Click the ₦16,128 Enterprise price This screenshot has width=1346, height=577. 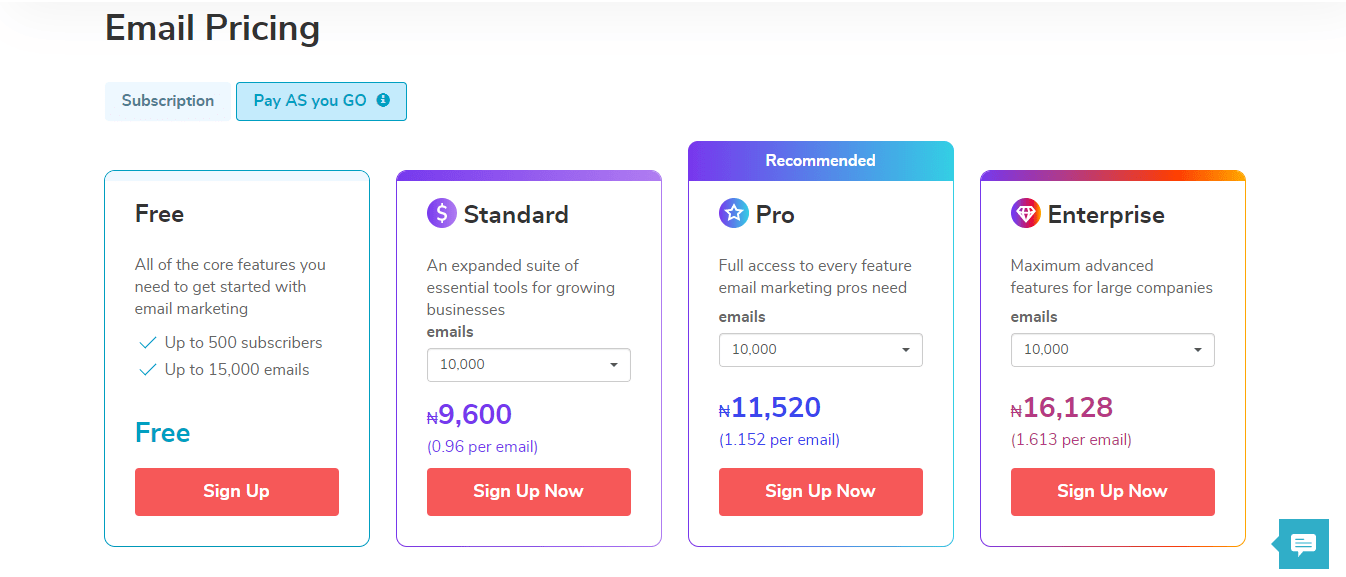point(1062,408)
